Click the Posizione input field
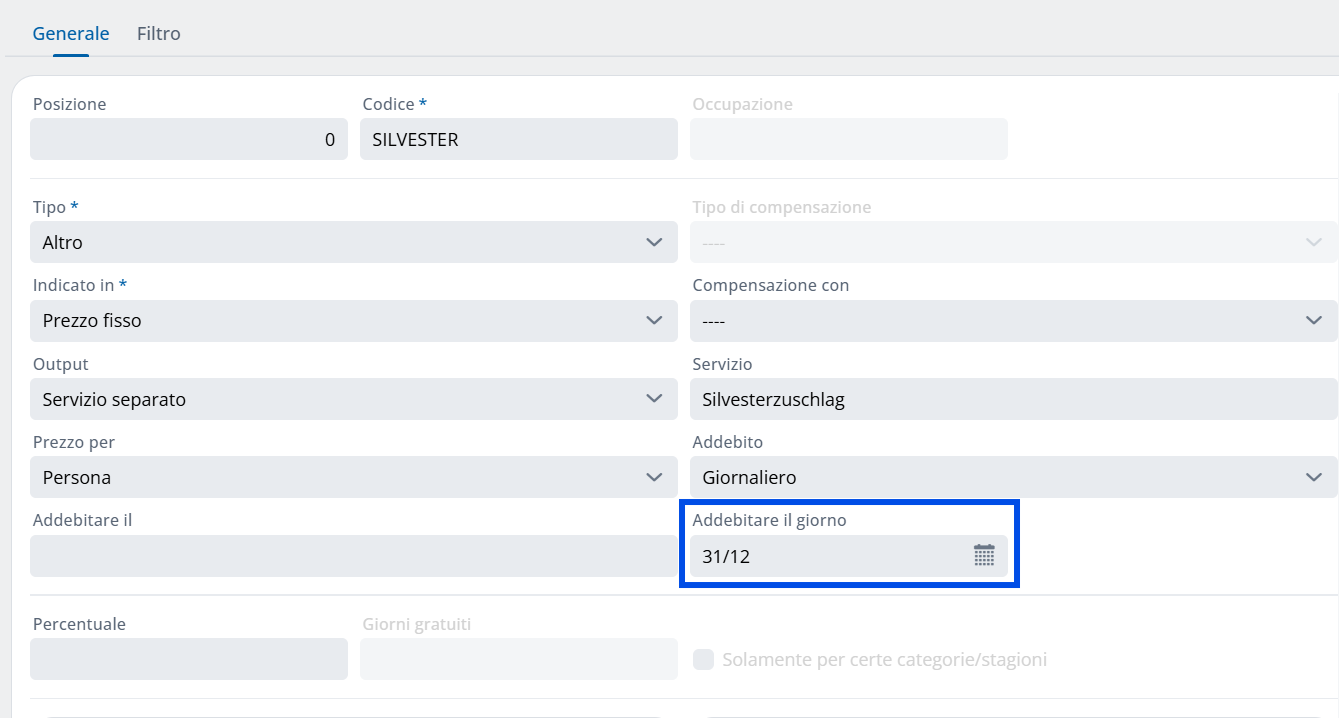The height and width of the screenshot is (718, 1339). [x=188, y=139]
